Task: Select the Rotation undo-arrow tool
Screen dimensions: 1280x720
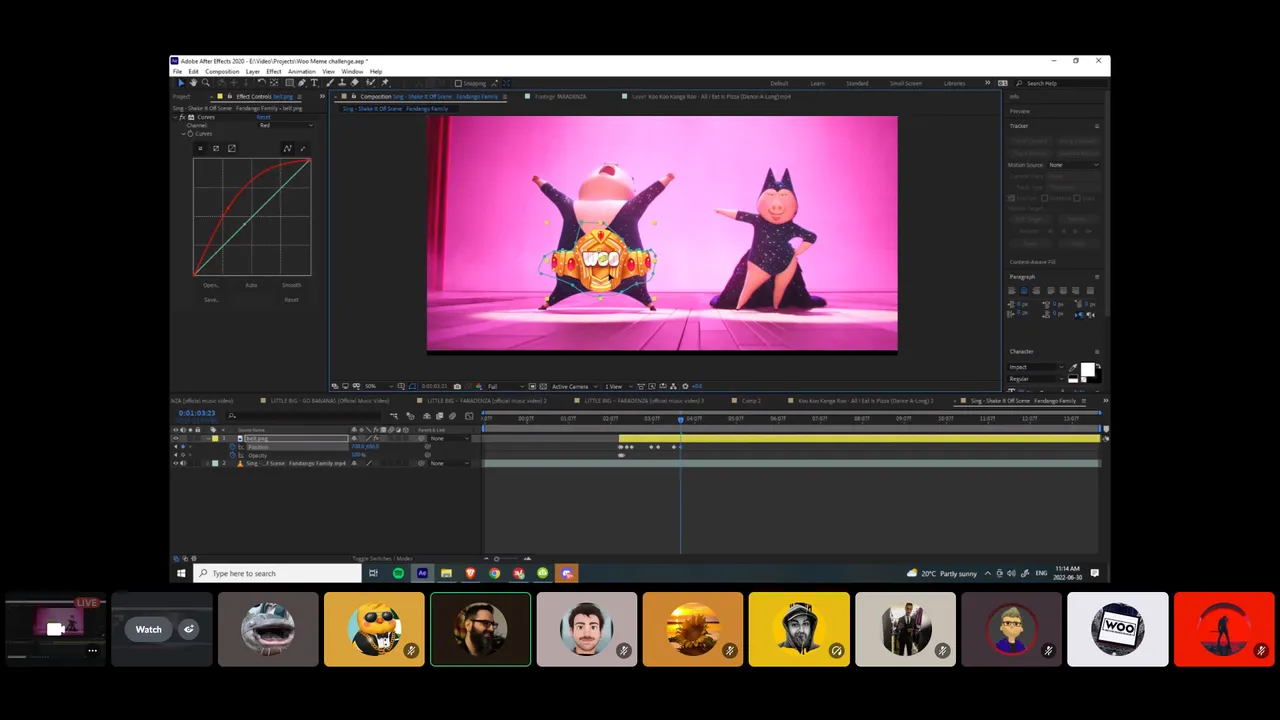Action: point(261,83)
